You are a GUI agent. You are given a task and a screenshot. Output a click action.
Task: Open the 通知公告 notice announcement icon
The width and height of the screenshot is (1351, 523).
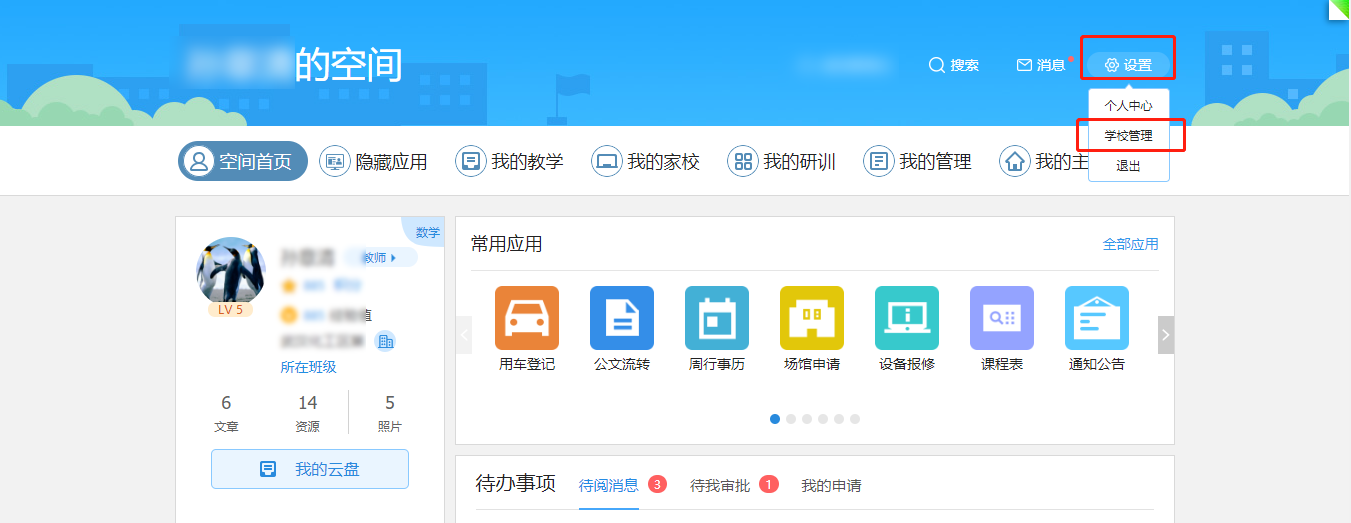[x=1096, y=318]
